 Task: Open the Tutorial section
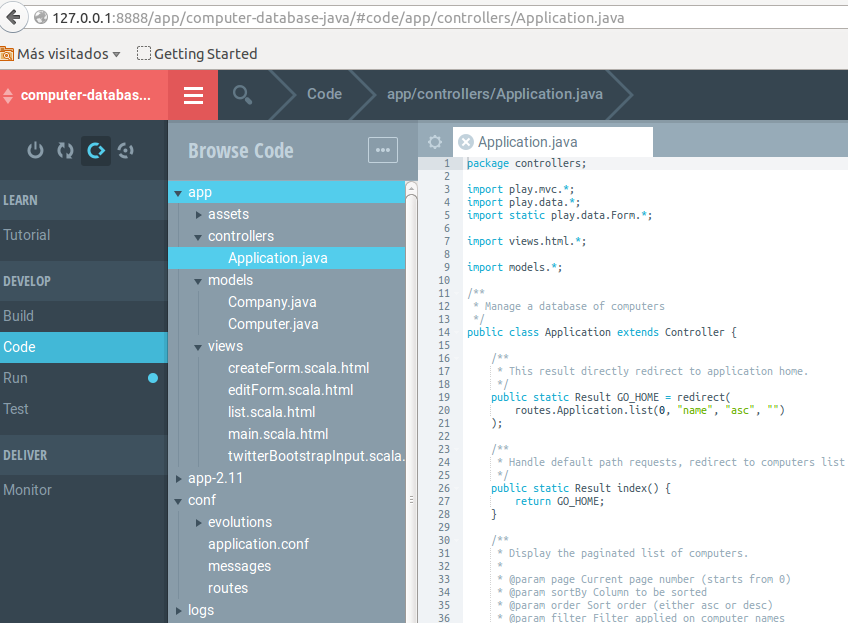click(x=84, y=235)
